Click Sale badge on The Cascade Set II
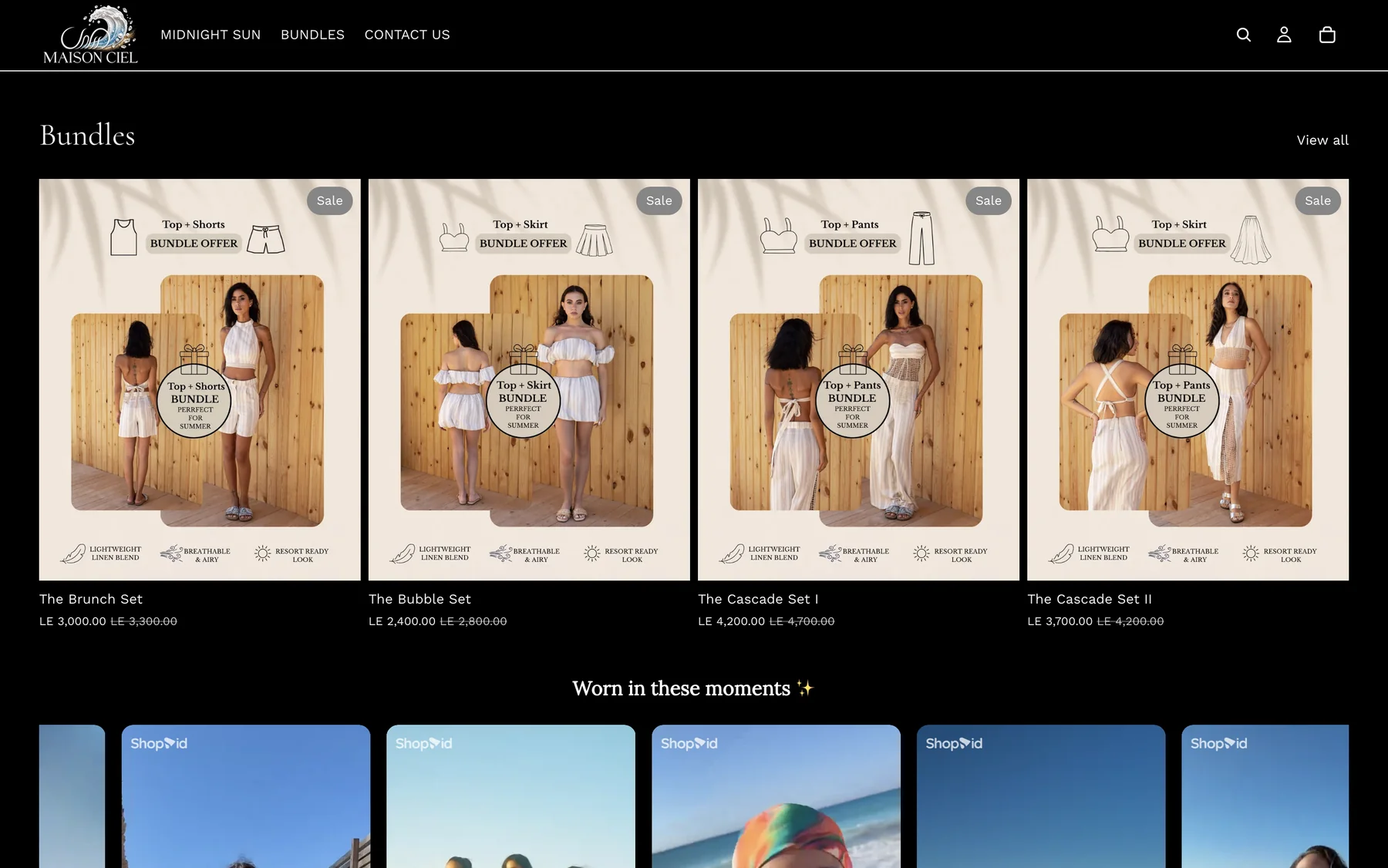Image resolution: width=1388 pixels, height=868 pixels. 1317,200
